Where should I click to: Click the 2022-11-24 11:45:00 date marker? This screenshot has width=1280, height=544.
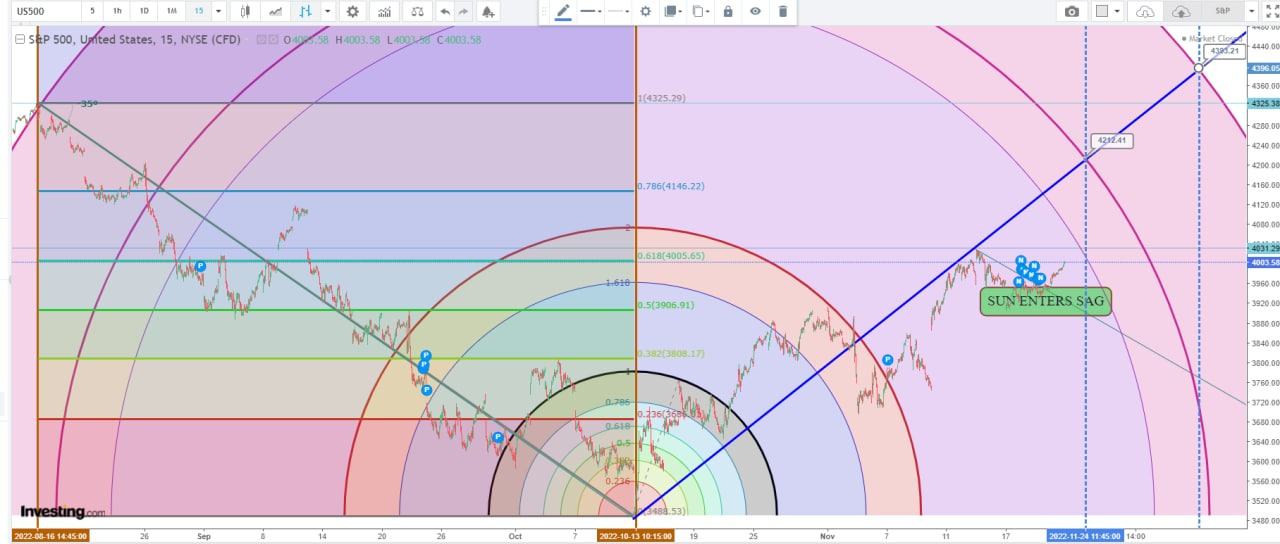1084,536
